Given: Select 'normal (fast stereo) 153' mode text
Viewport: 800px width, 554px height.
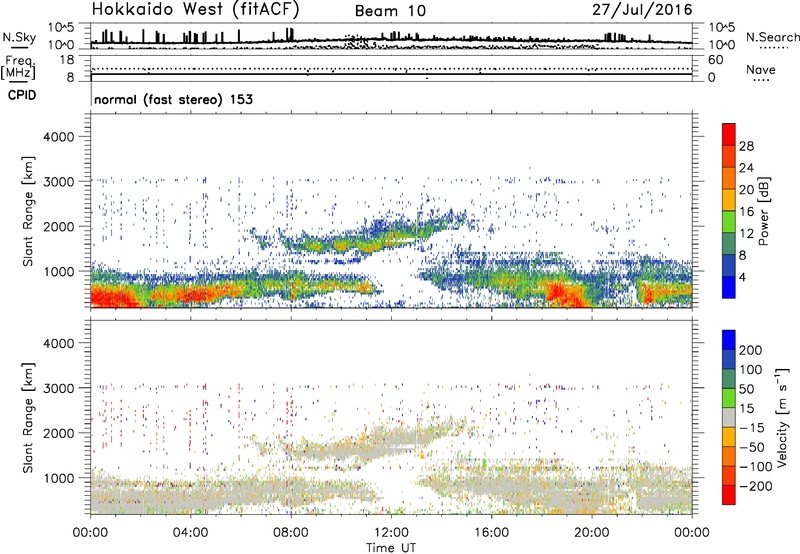Looking at the screenshot, I should point(173,99).
